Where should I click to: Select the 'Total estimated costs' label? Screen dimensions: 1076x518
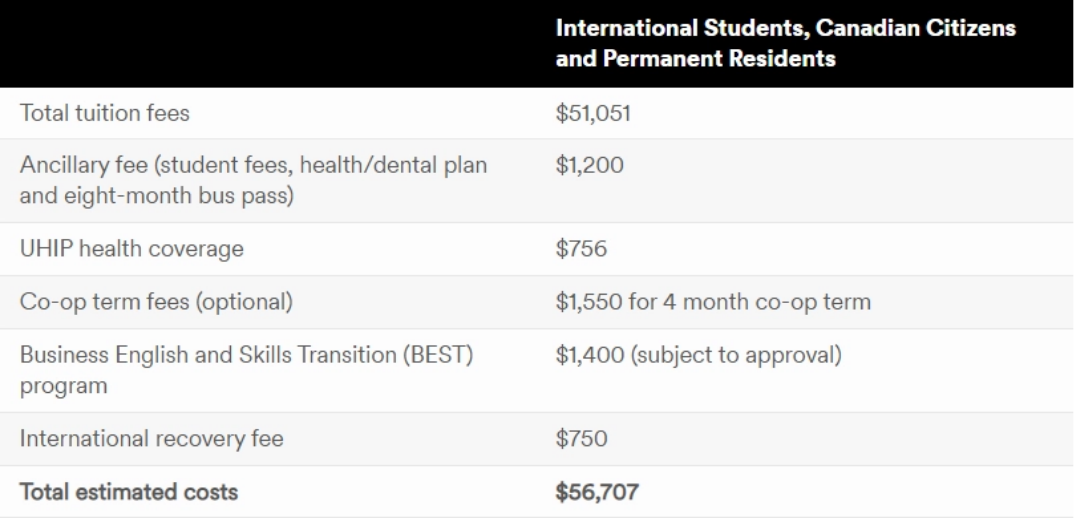click(x=128, y=492)
